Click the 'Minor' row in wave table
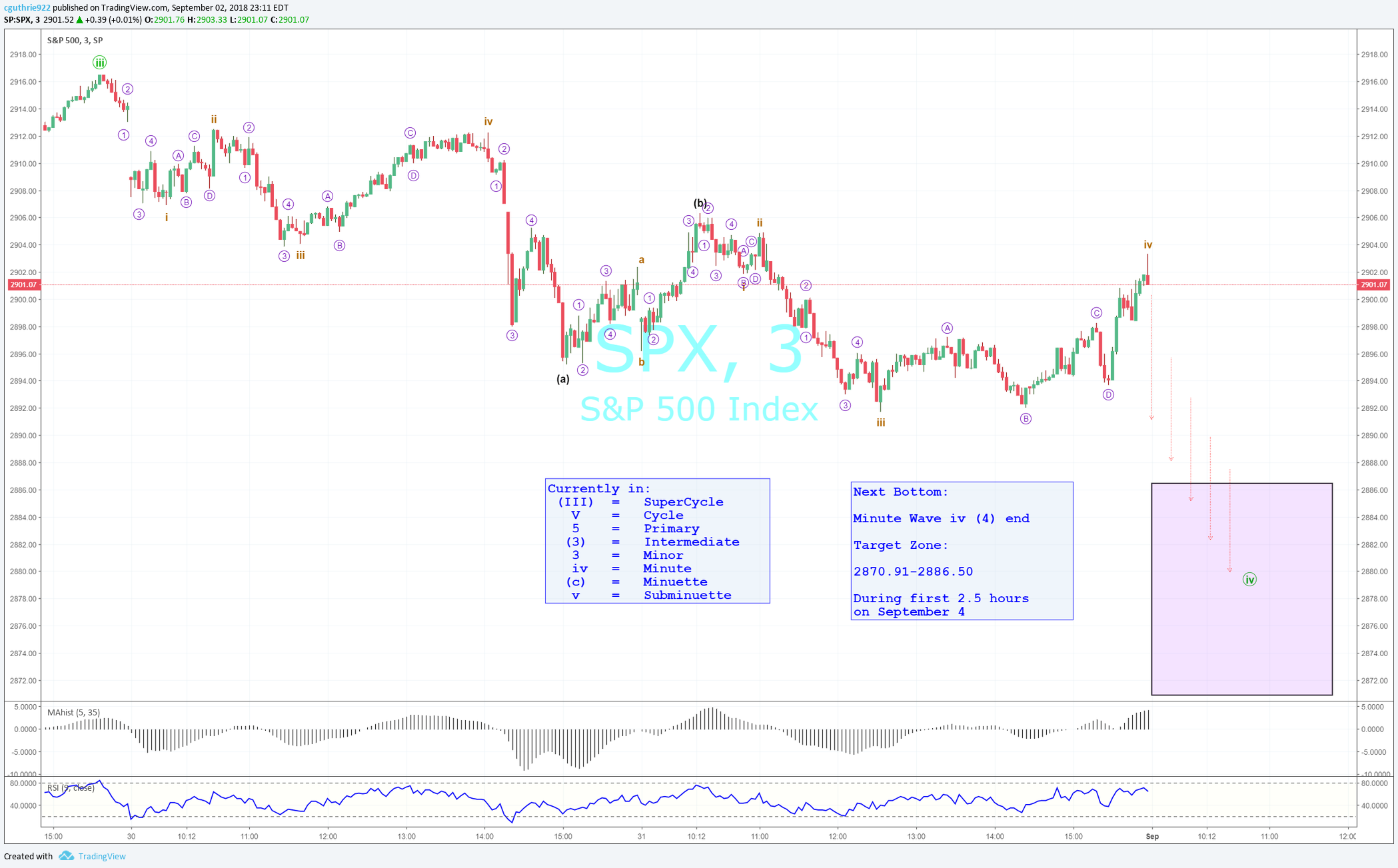The image size is (1398, 868). (627, 555)
